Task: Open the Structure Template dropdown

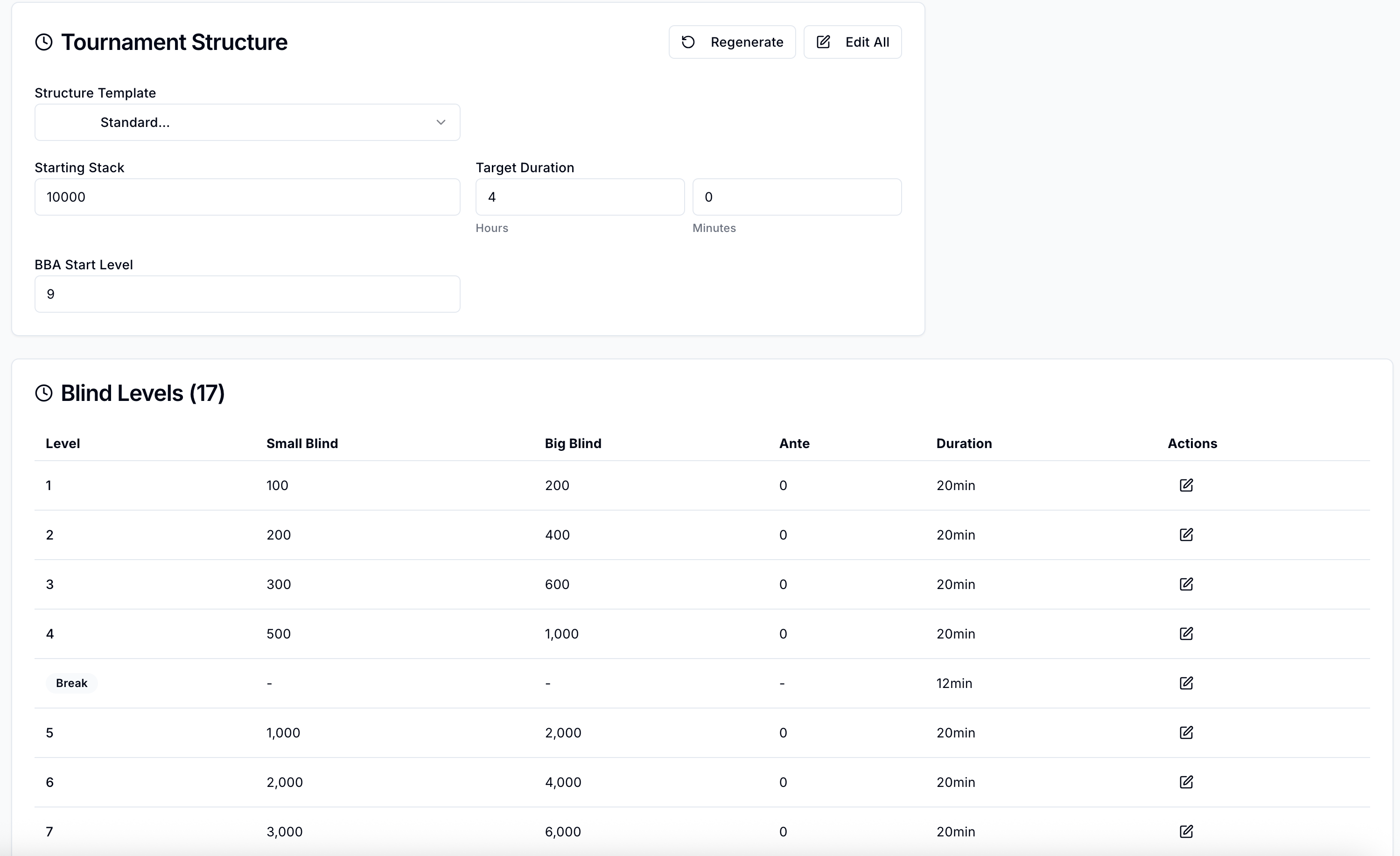Action: 247,122
